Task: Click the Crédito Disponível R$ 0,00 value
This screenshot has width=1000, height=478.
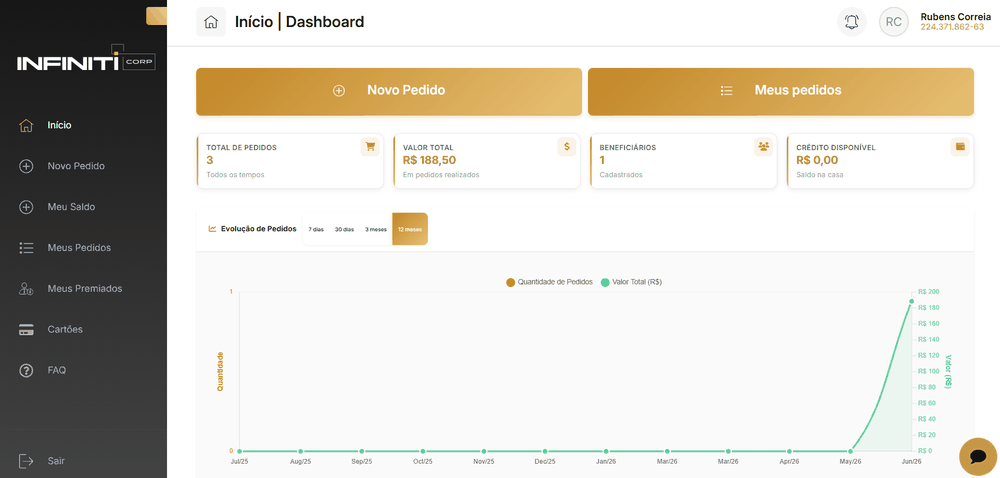Action: tap(817, 160)
